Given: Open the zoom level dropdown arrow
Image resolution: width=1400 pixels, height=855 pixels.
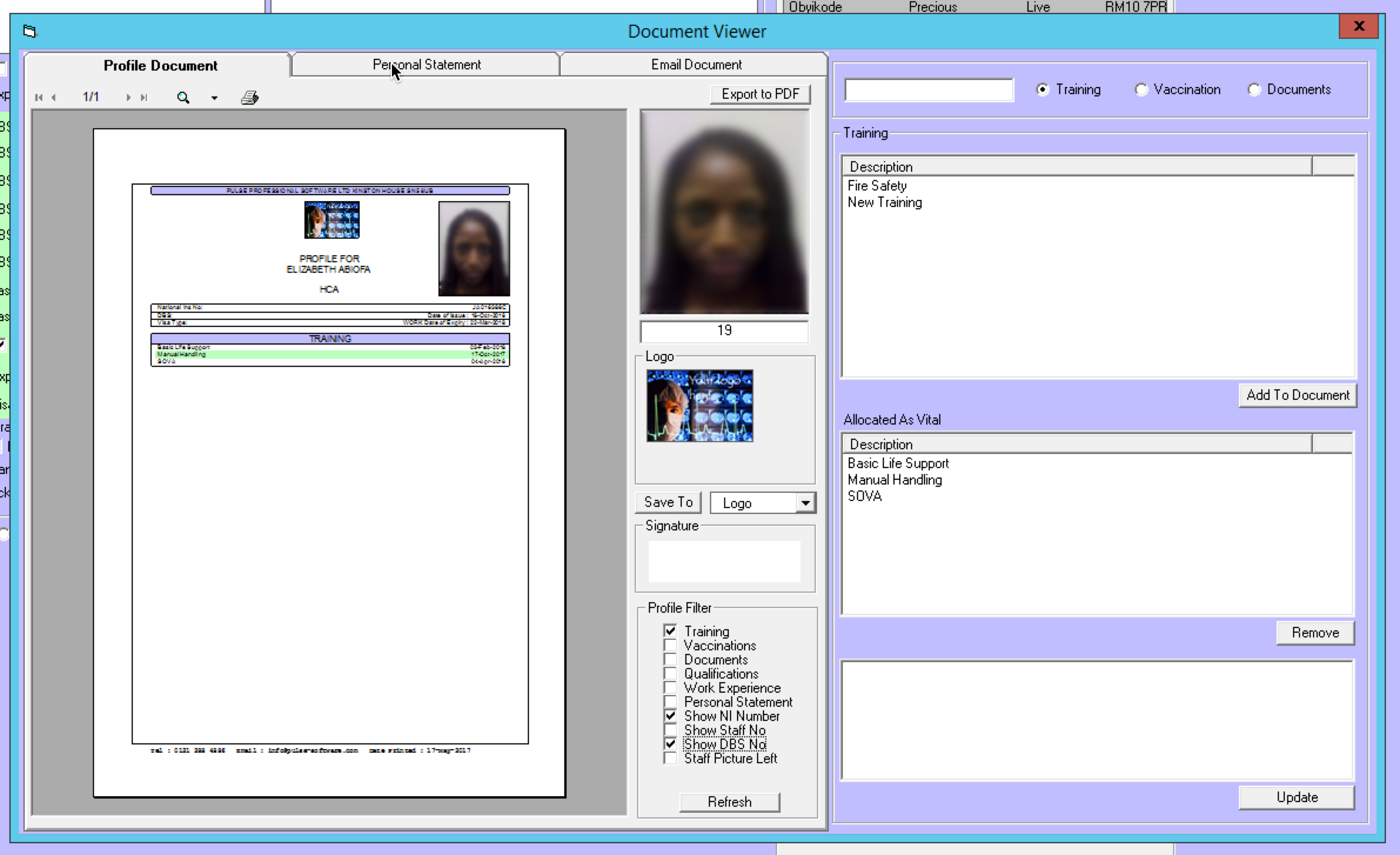Looking at the screenshot, I should click(x=215, y=98).
